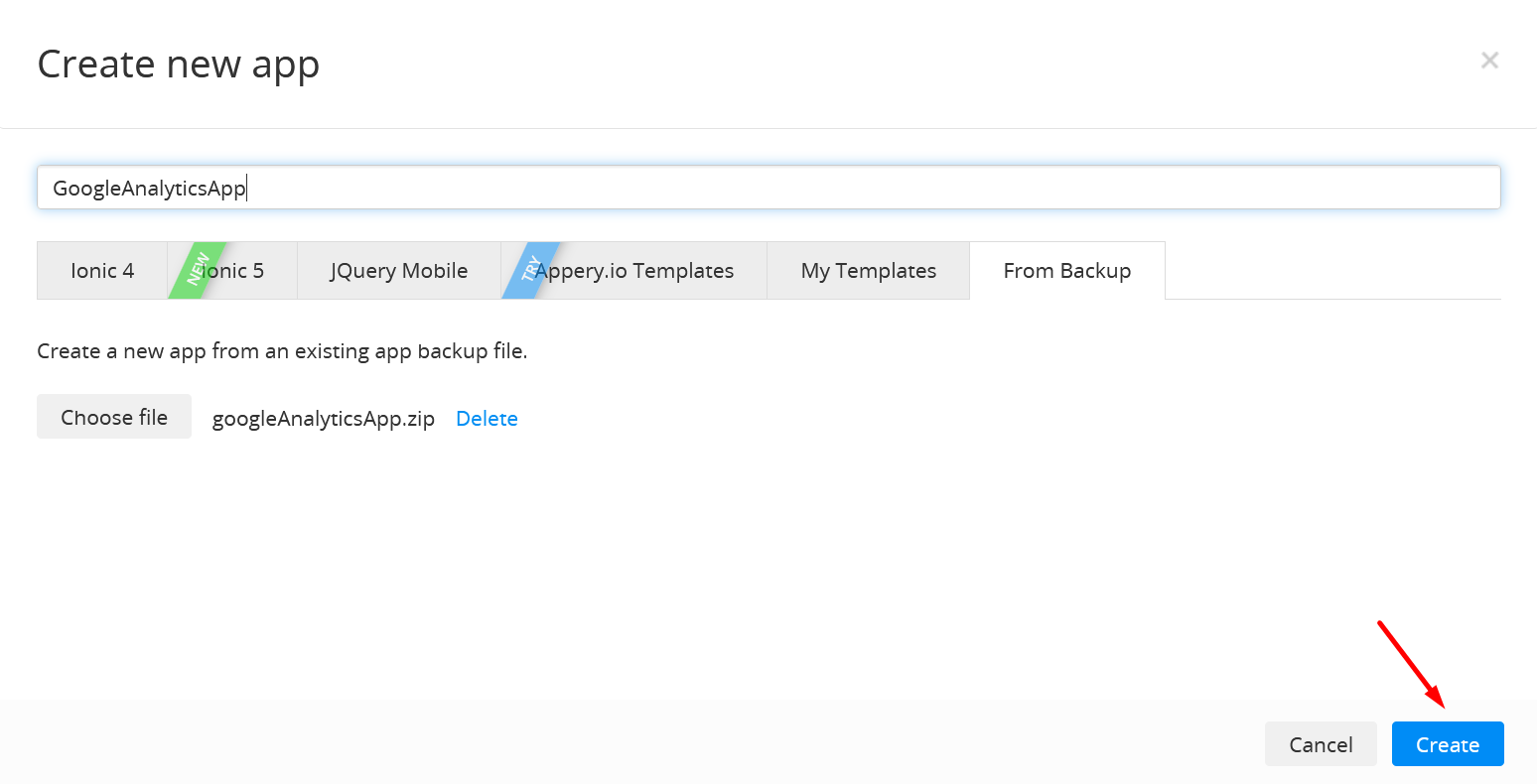Switch to the Ionic 5 tab

[232, 271]
